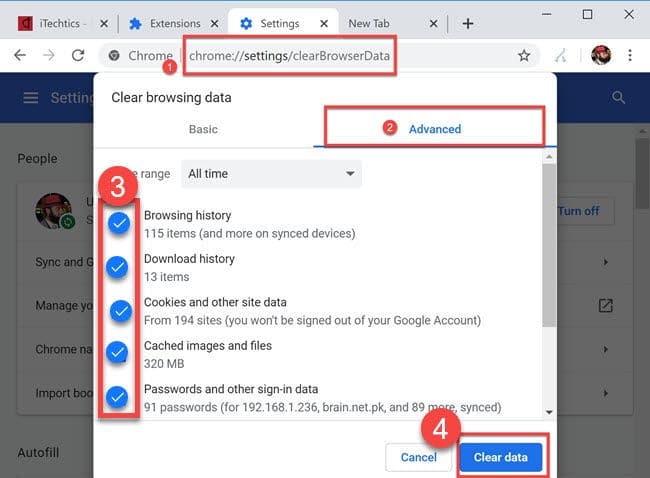
Task: Click the '320 MB' text
Action: (x=164, y=364)
